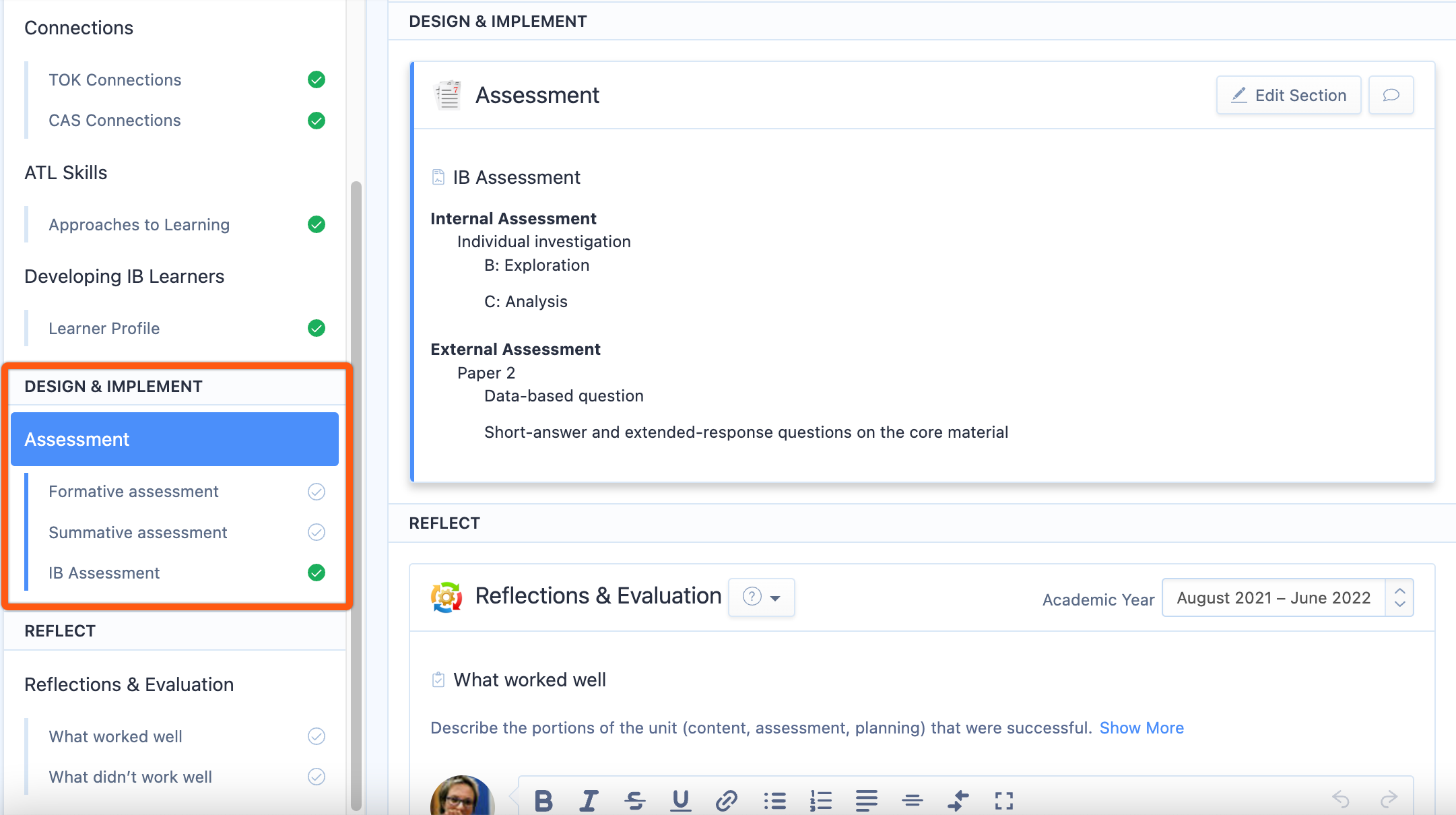Open the Academic Year dropdown
Image resolution: width=1456 pixels, height=815 pixels.
(x=1273, y=597)
